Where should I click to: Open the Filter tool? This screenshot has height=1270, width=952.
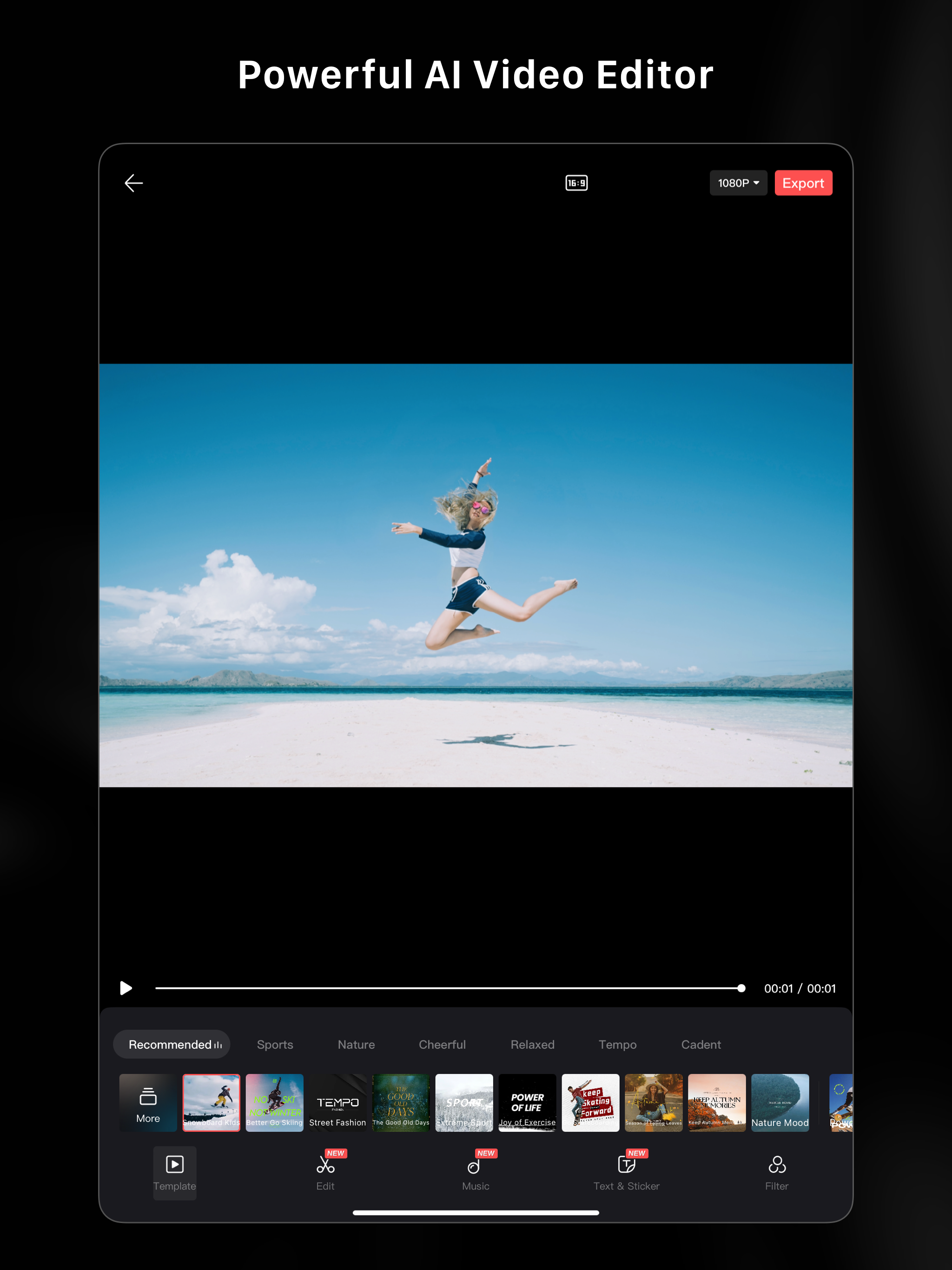coord(776,1171)
